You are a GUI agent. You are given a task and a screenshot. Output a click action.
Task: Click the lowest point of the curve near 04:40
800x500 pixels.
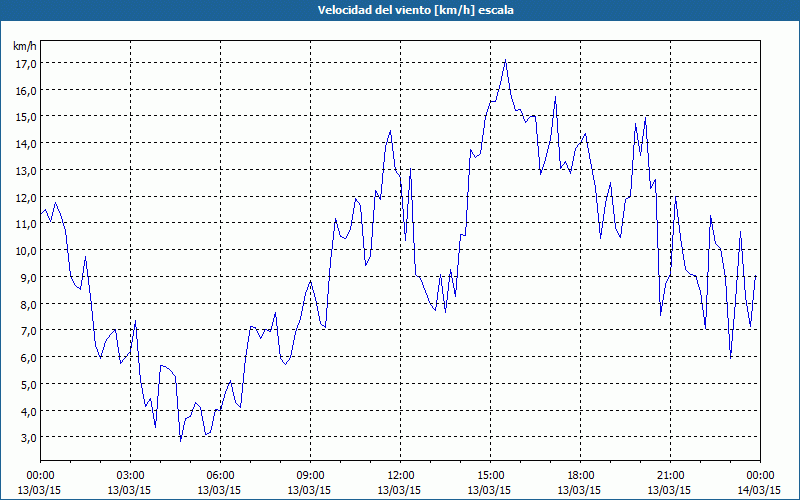180,441
